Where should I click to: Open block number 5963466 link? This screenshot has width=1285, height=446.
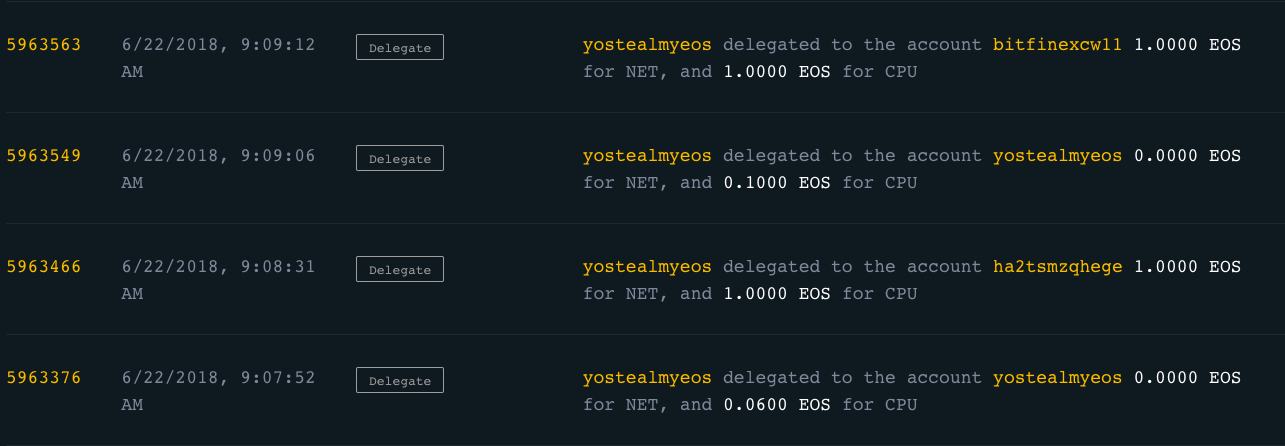click(44, 267)
